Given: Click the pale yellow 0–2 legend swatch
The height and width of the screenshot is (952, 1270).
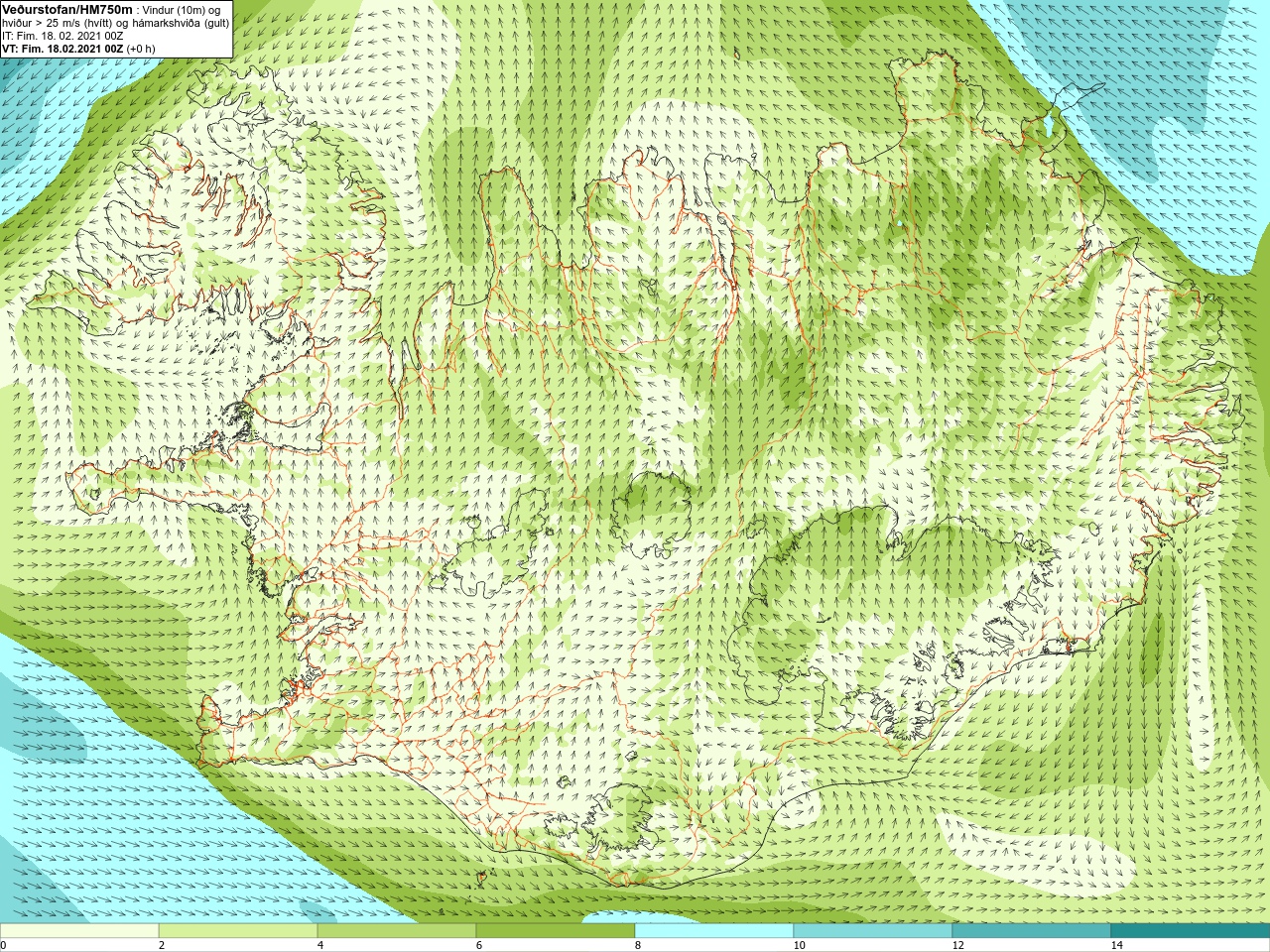Looking at the screenshot, I should (79, 931).
